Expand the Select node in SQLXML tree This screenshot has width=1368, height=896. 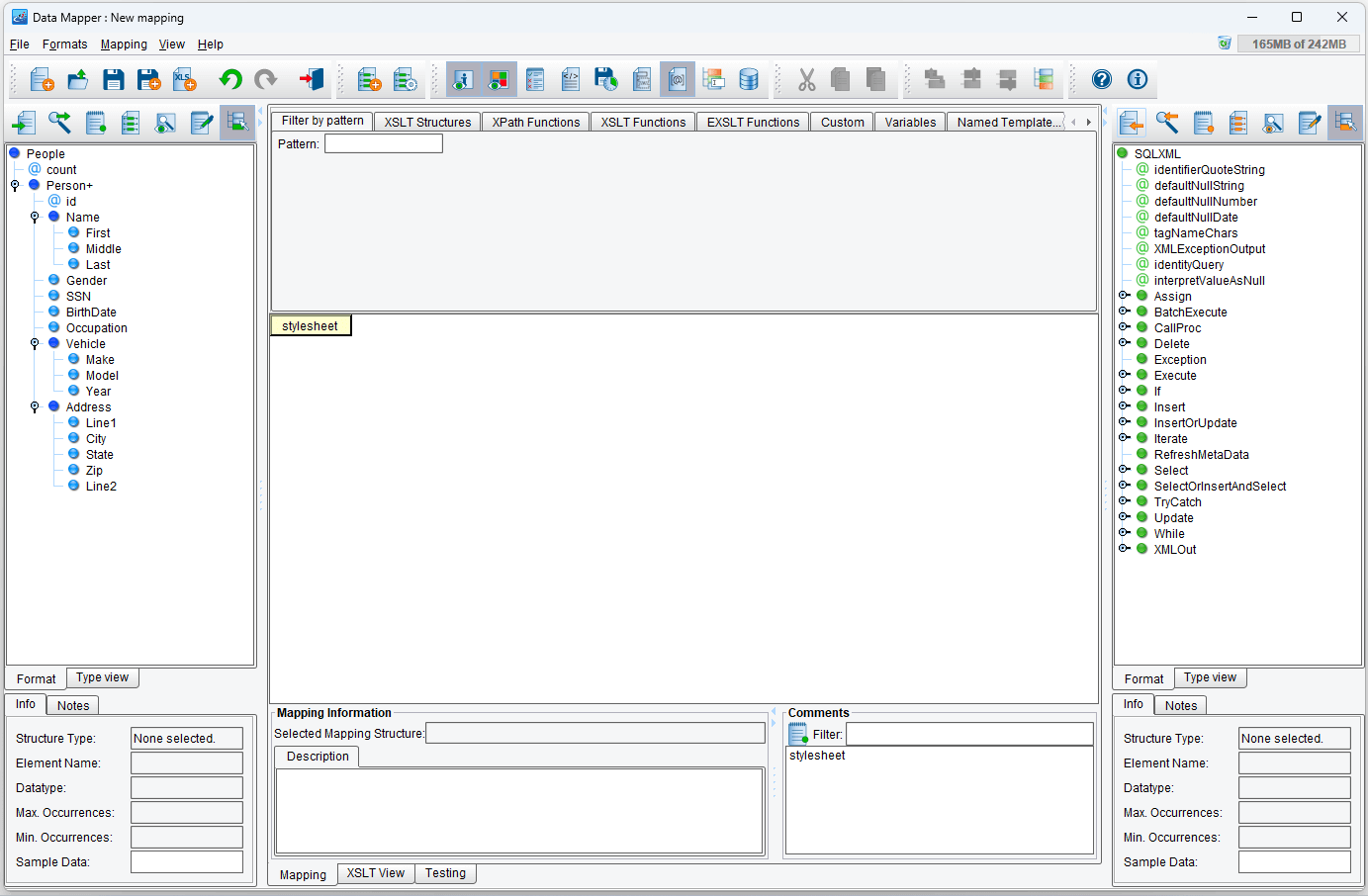click(1125, 470)
